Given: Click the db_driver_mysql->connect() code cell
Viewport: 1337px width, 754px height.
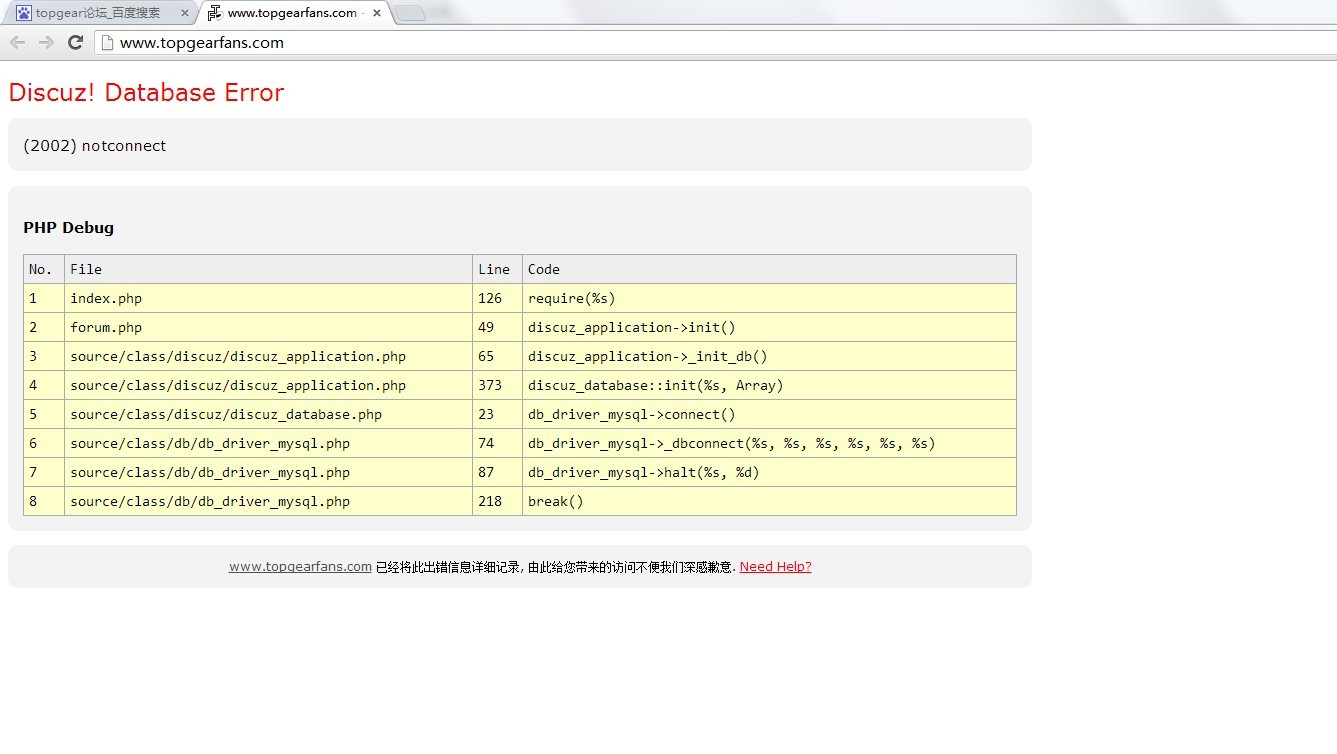Looking at the screenshot, I should (769, 414).
